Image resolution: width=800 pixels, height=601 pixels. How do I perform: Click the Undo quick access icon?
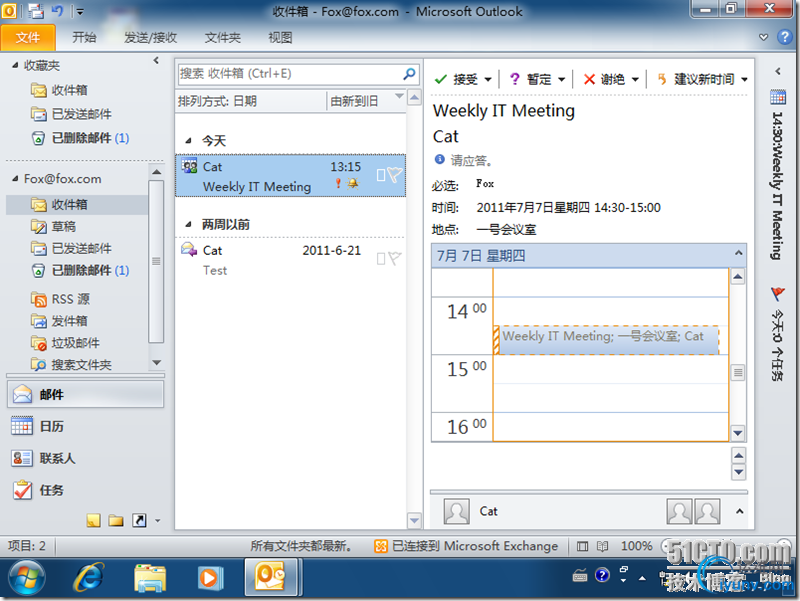[58, 11]
